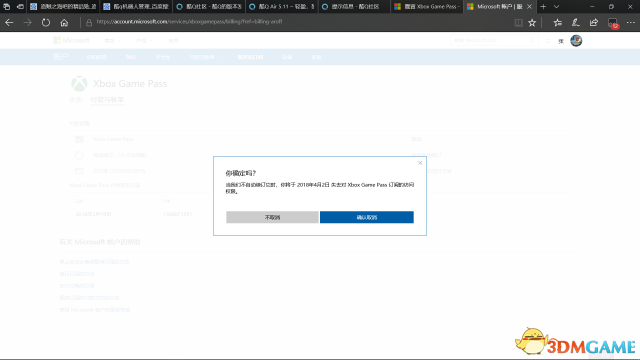The width and height of the screenshot is (640, 360).
Task: Close the 你确定吗 dialog with X
Action: coord(420,163)
